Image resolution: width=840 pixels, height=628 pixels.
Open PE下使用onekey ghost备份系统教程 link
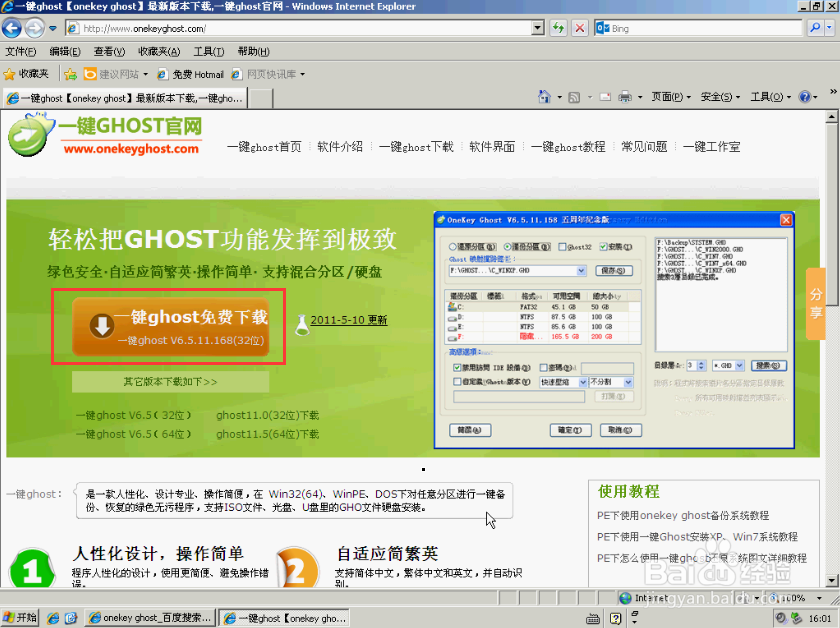683,515
